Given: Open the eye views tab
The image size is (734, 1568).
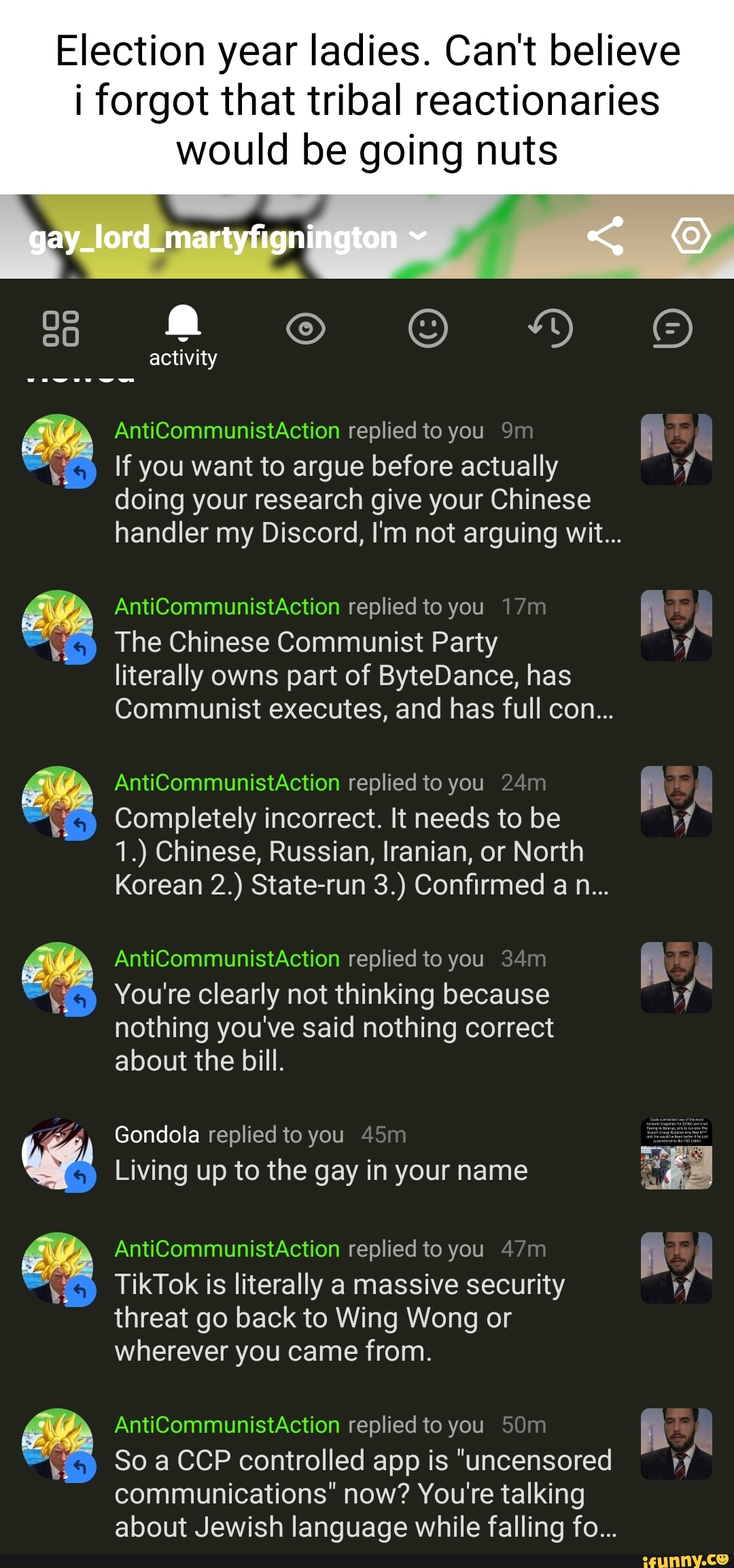Looking at the screenshot, I should [x=306, y=329].
